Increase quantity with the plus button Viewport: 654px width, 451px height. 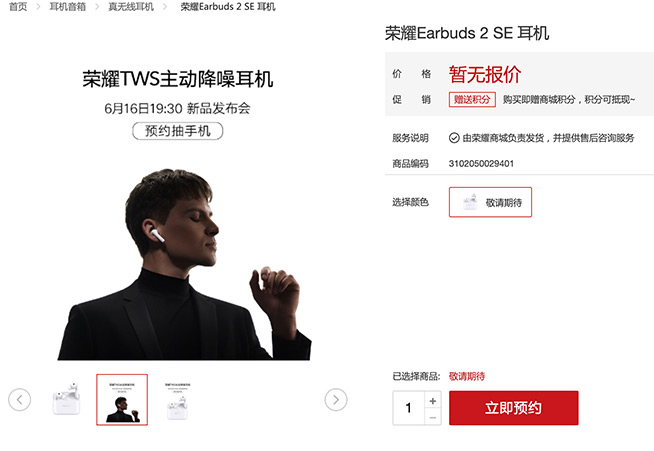433,401
